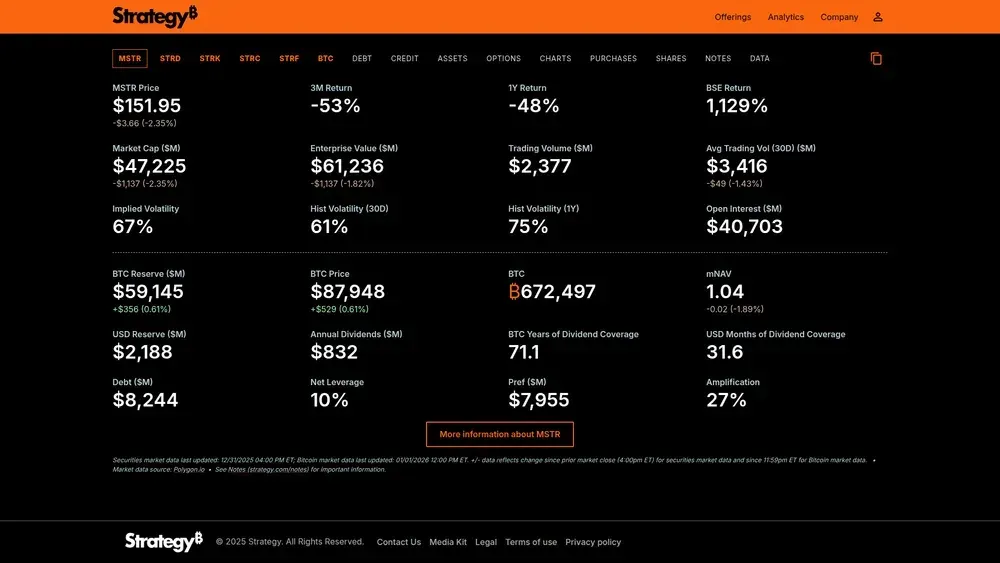Switch to the STRK tab
Viewport: 1000px width, 563px height.
click(210, 59)
